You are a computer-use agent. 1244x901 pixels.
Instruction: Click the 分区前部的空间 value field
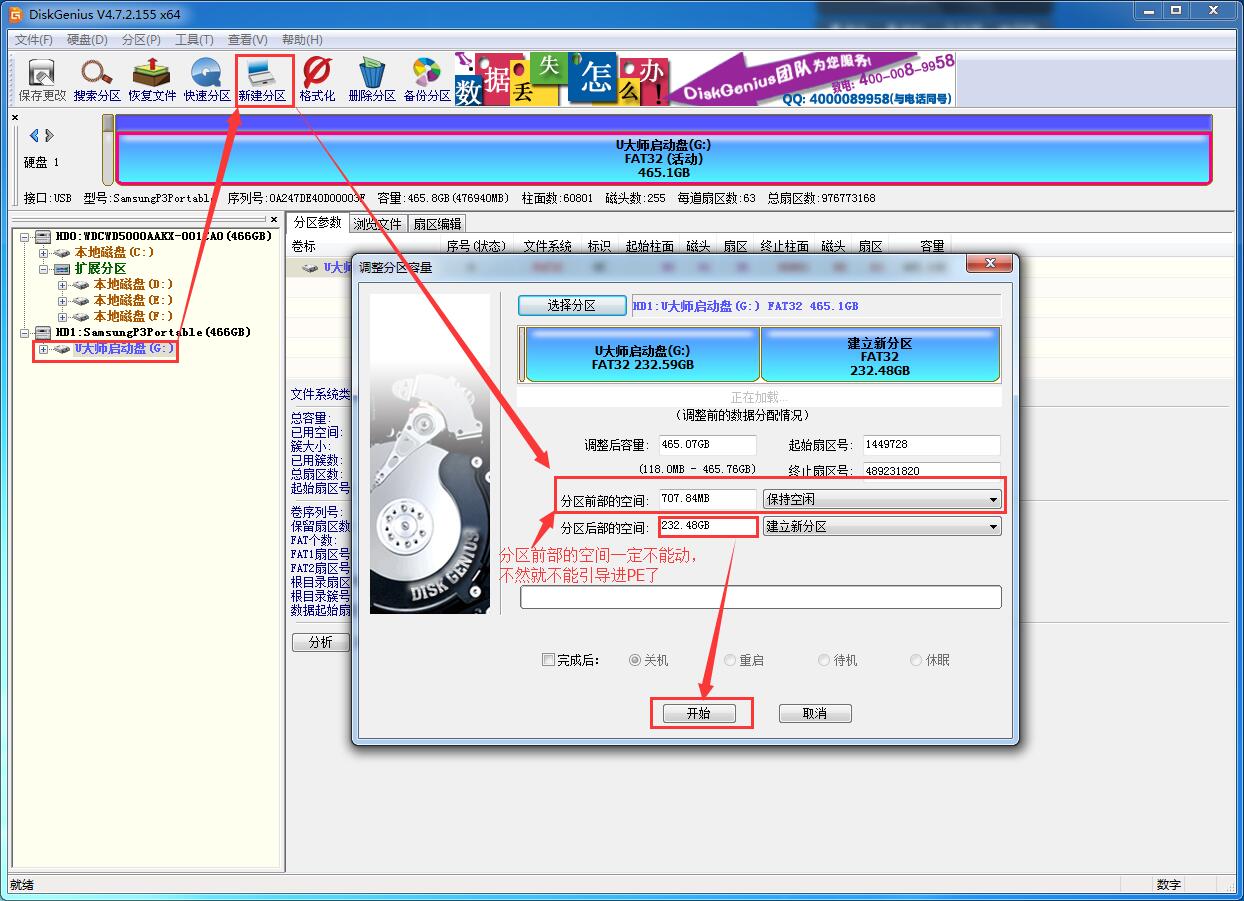(x=707, y=499)
